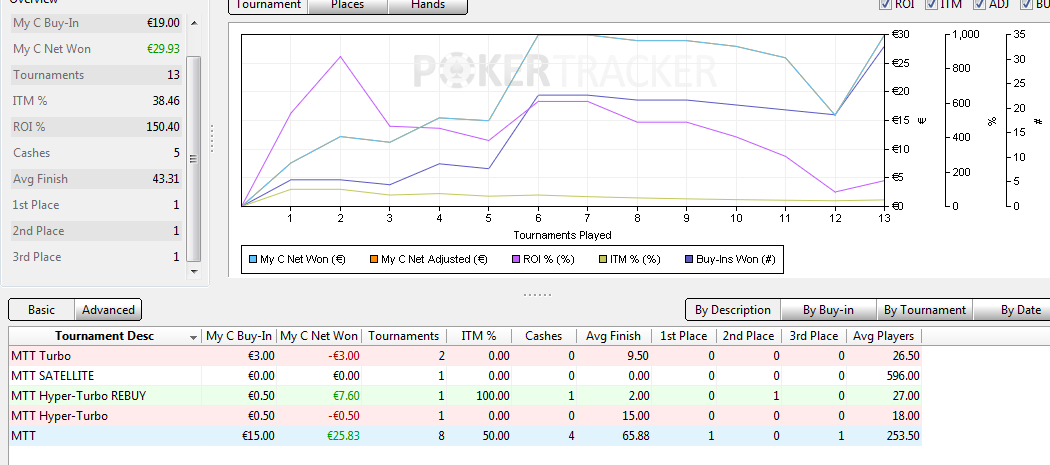Toggle the ADJ checkbox
This screenshot has height=465, width=1050.
pyautogui.click(x=979, y=4)
